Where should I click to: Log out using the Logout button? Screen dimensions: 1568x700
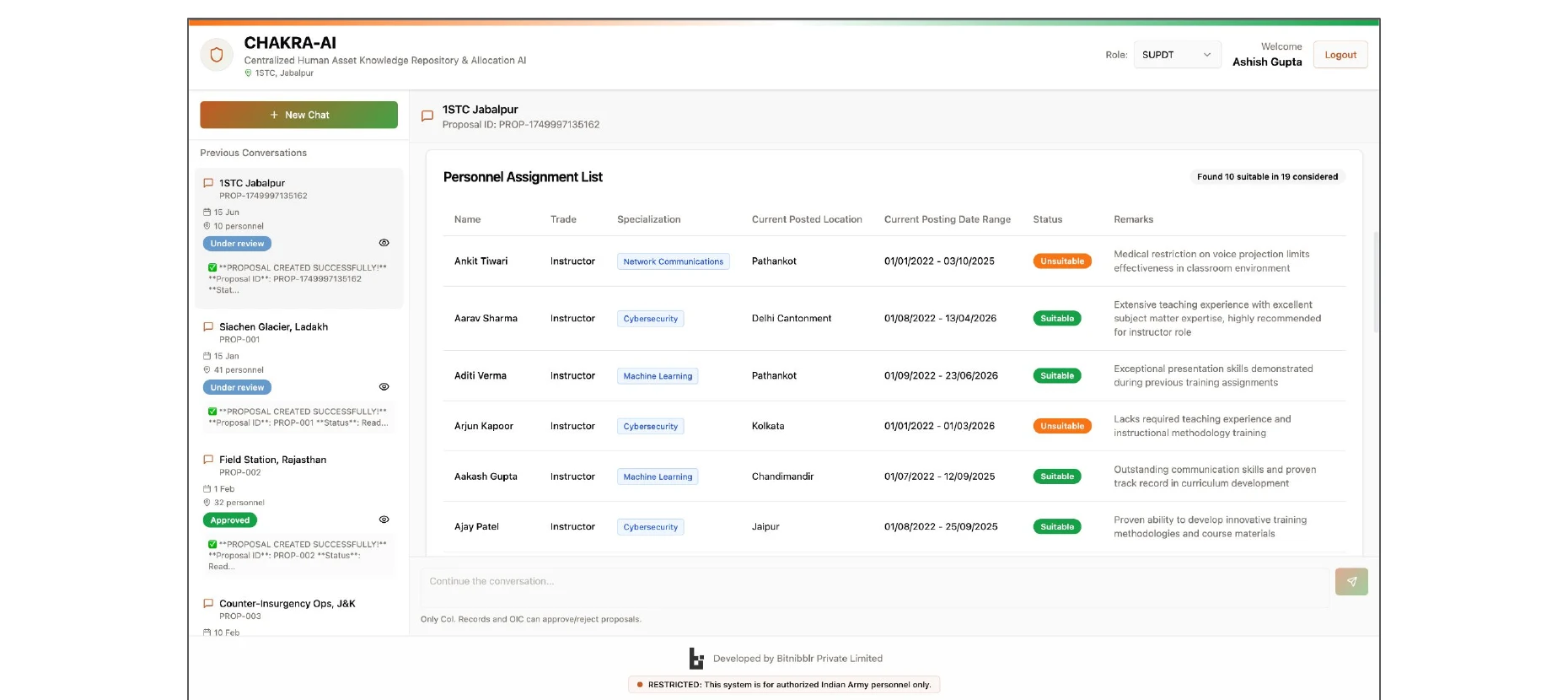(x=1340, y=55)
